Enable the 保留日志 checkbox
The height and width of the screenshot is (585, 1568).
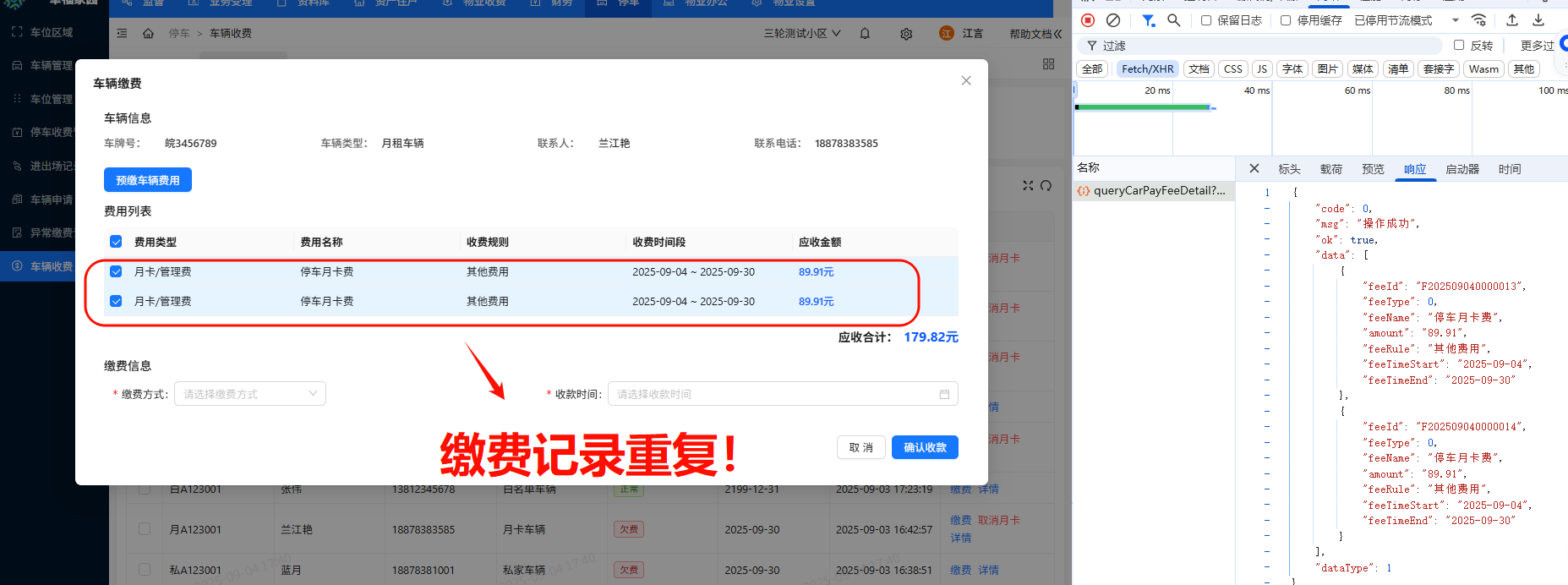click(1206, 20)
